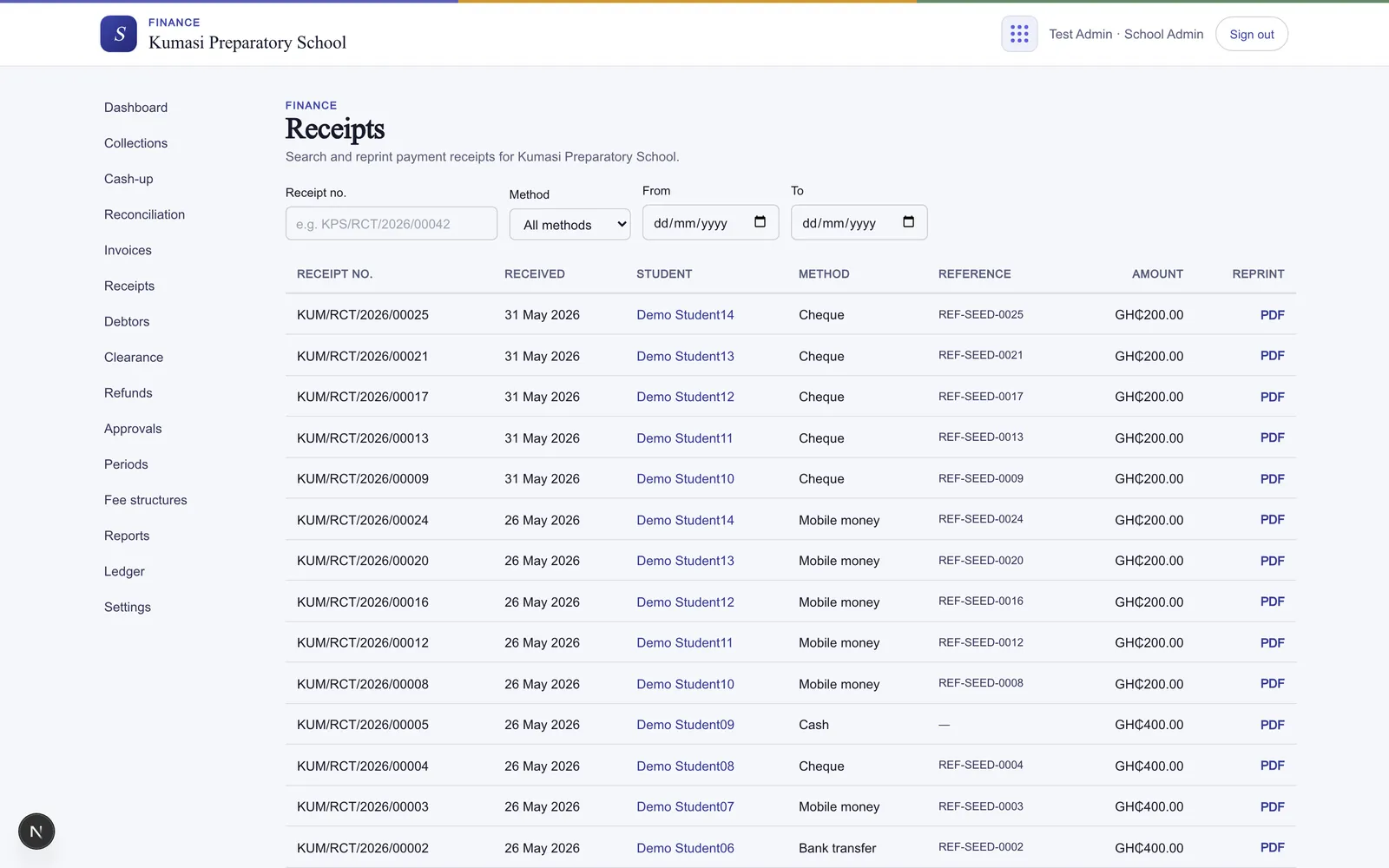This screenshot has width=1389, height=868.
Task: Open Demo Student10 on receipt 00009
Action: pyautogui.click(x=685, y=479)
